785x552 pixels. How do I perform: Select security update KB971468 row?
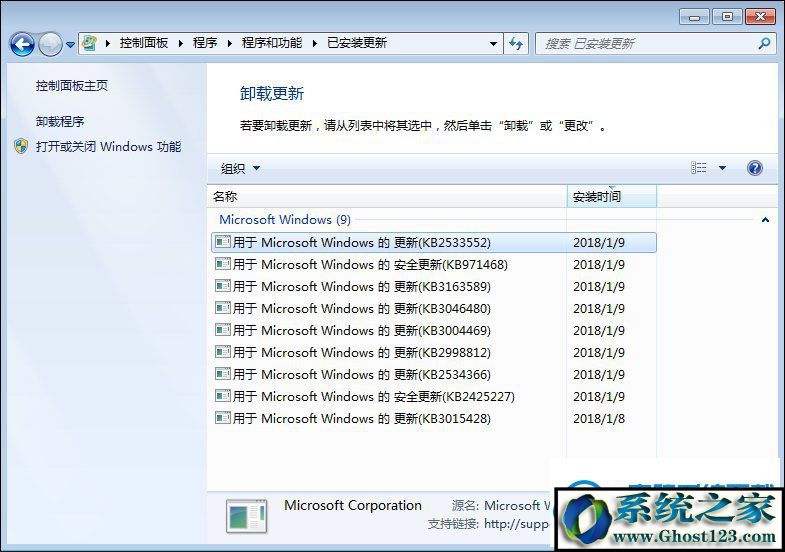click(434, 265)
